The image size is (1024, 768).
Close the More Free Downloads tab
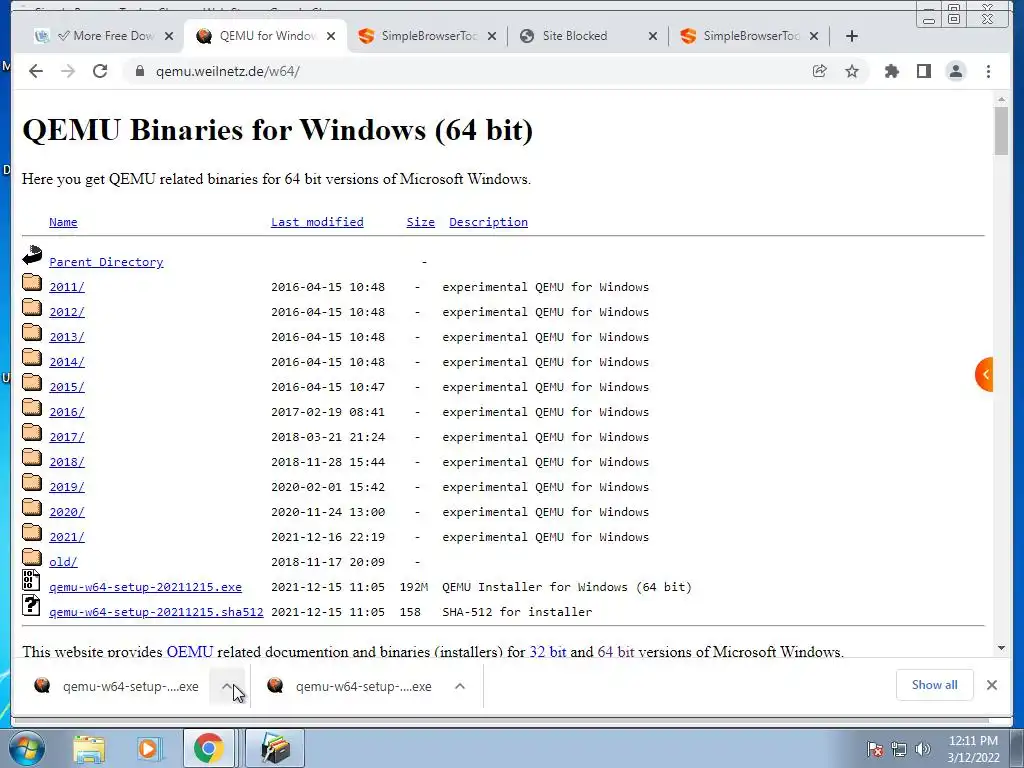click(x=169, y=36)
